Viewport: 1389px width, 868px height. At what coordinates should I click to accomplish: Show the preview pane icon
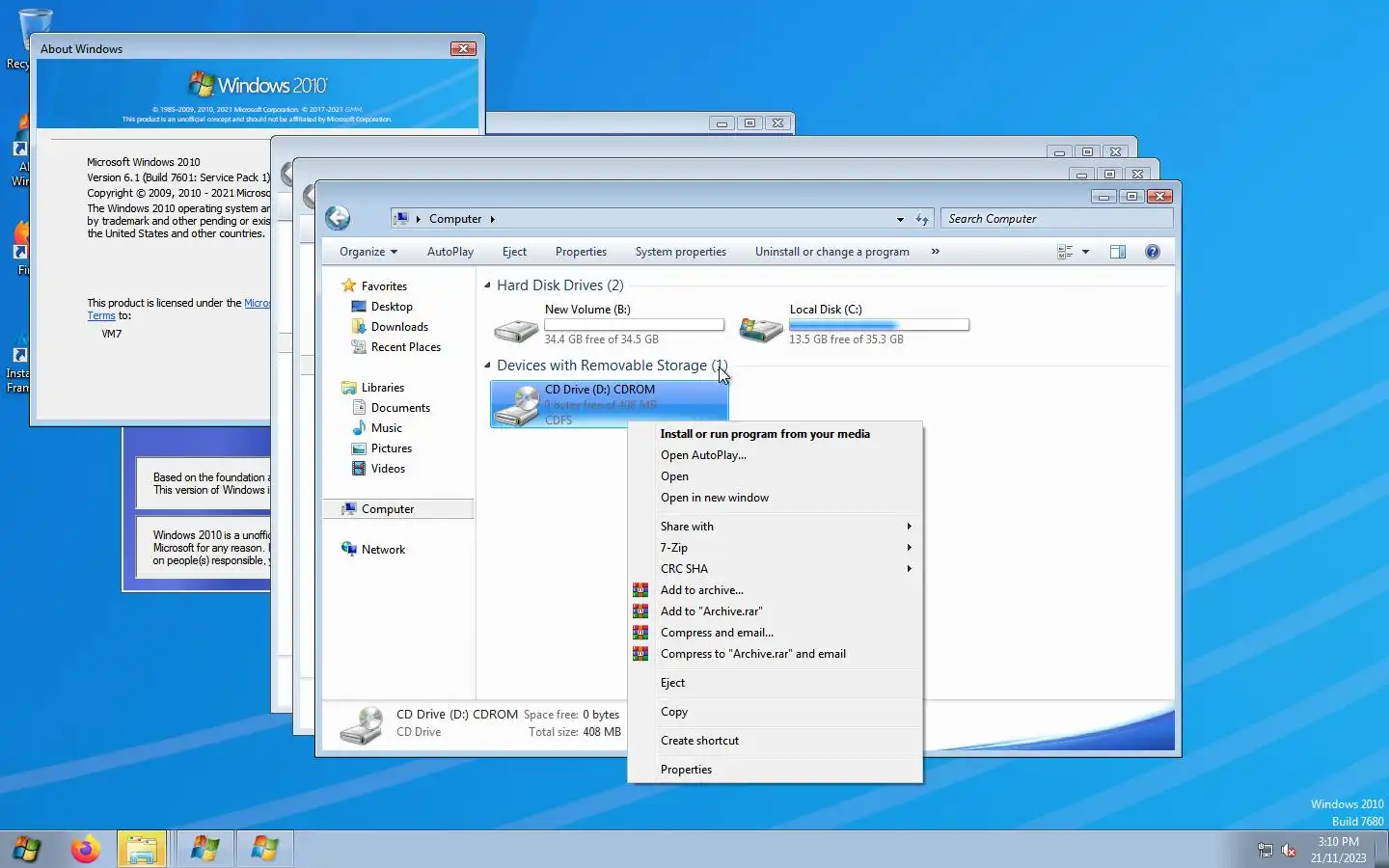click(x=1118, y=252)
